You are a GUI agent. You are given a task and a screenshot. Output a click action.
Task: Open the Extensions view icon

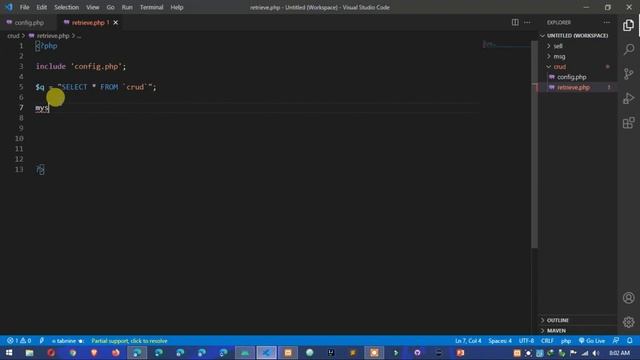pos(629,123)
